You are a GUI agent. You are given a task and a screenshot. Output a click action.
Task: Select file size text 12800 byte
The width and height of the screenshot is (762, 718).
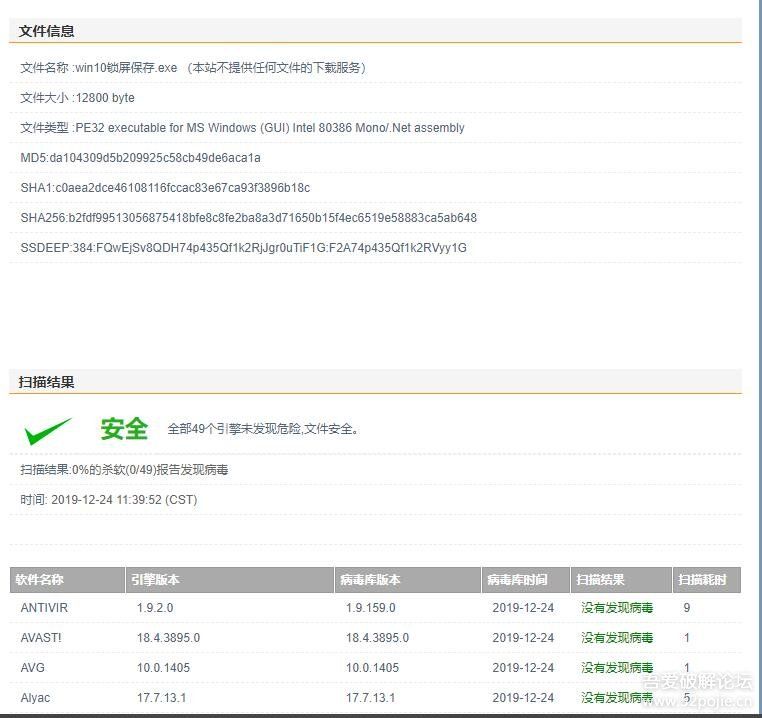click(105, 98)
